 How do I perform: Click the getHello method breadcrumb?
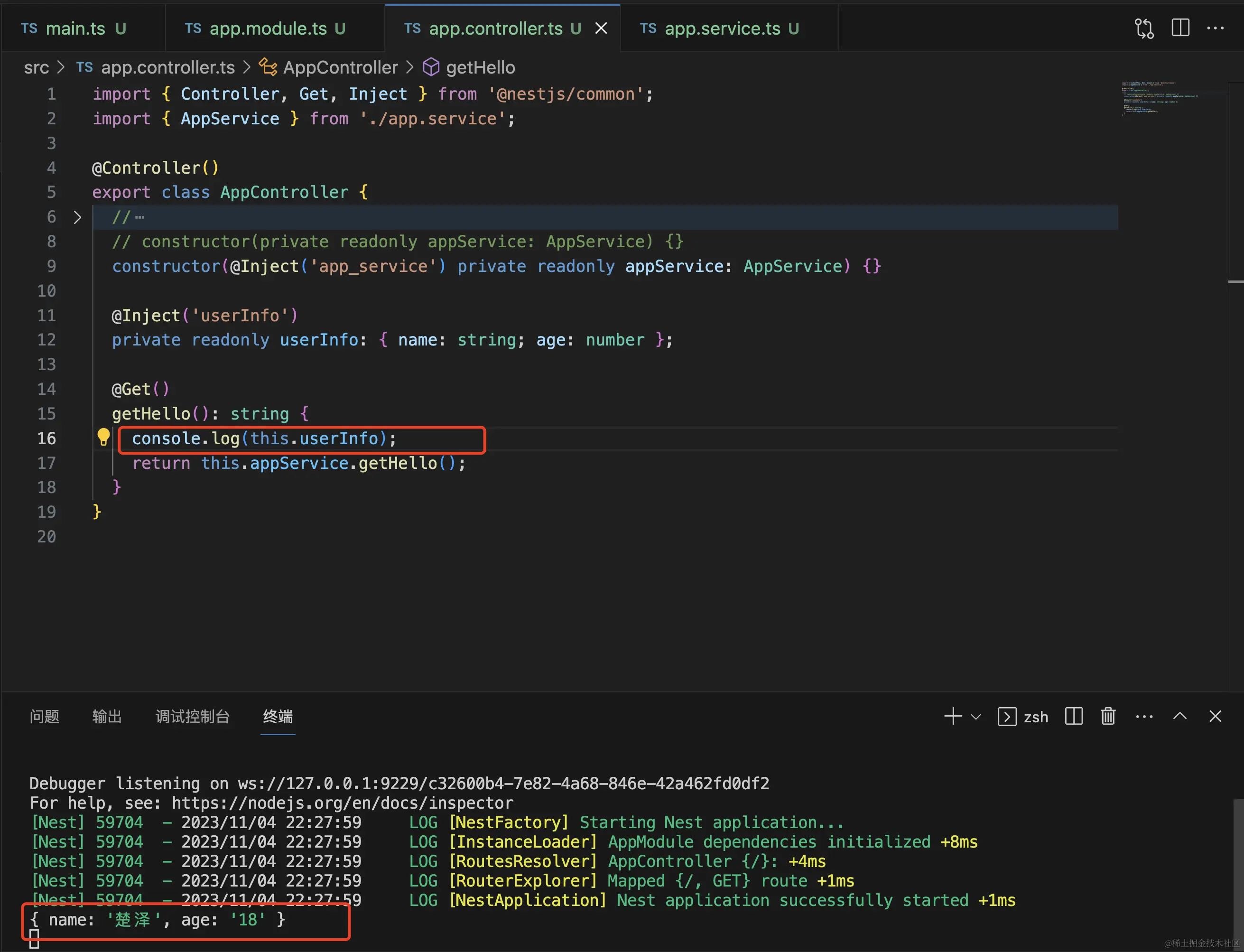[469, 67]
